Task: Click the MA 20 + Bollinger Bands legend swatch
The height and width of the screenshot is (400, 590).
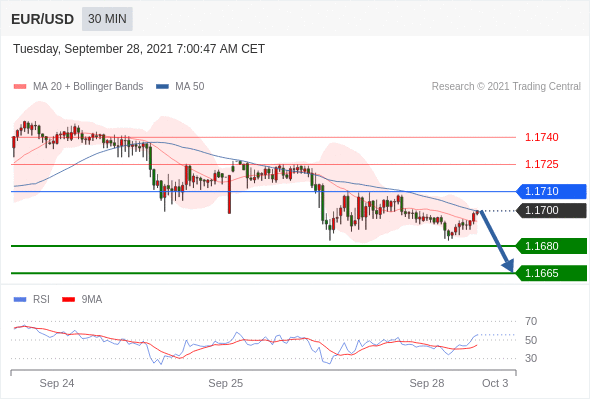Action: pyautogui.click(x=20, y=87)
